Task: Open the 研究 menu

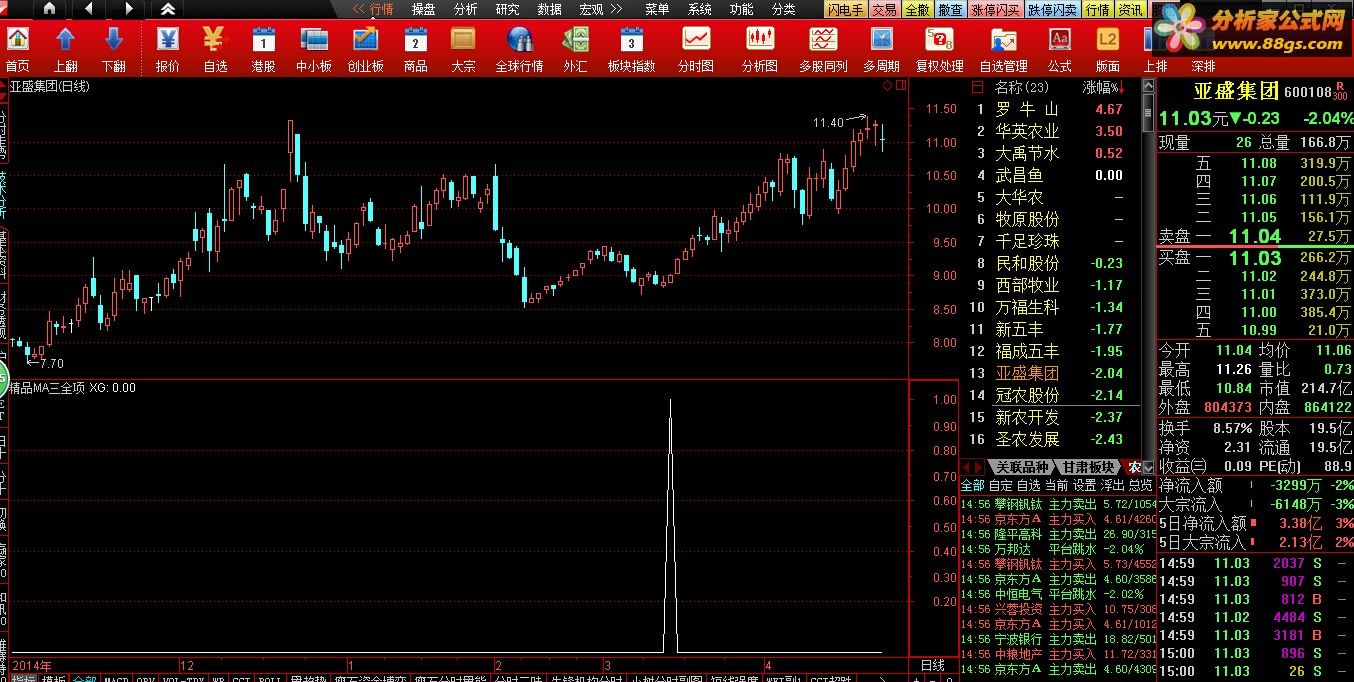Action: 507,9
